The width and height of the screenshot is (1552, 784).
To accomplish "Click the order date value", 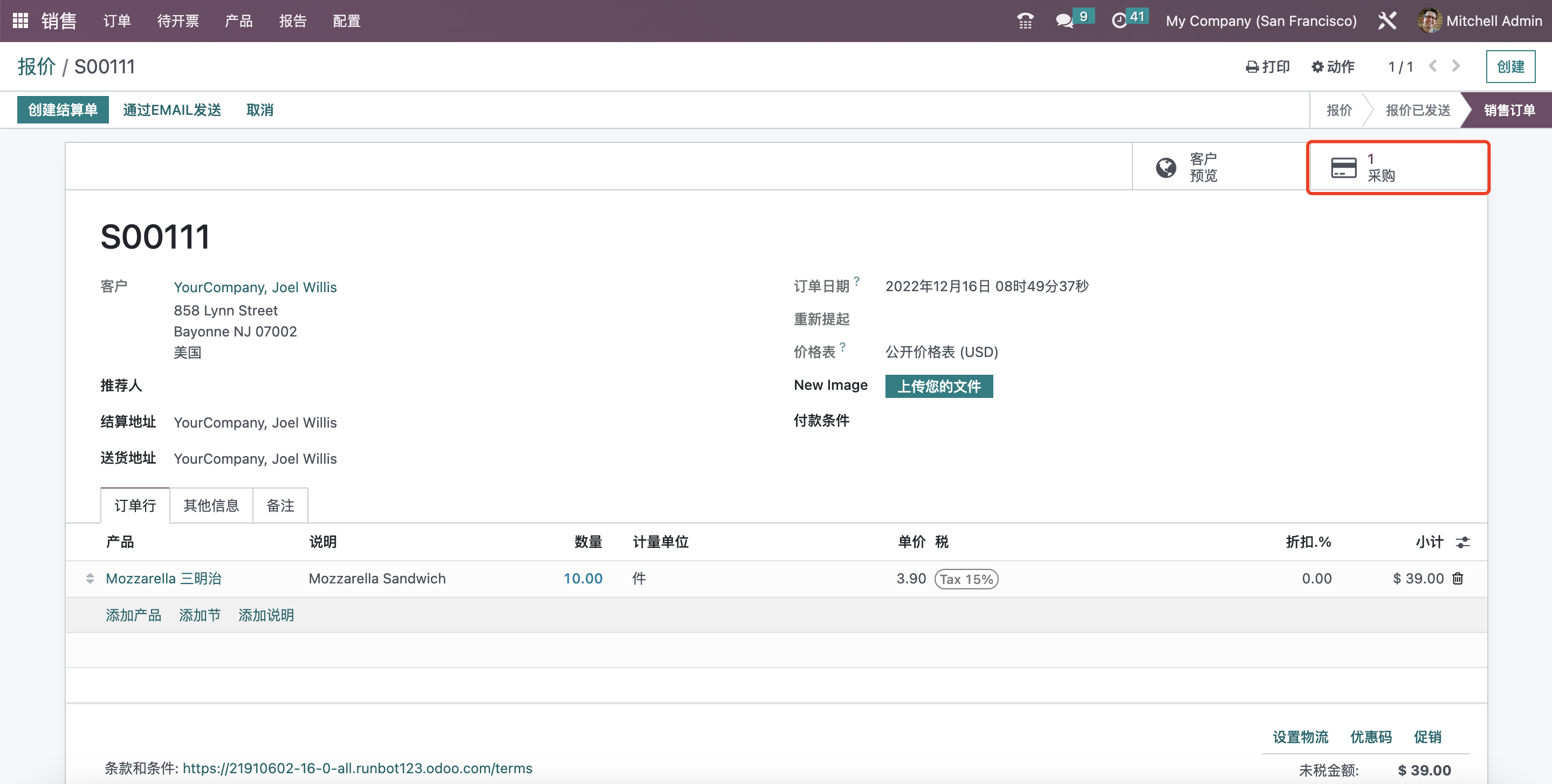I will pos(987,286).
